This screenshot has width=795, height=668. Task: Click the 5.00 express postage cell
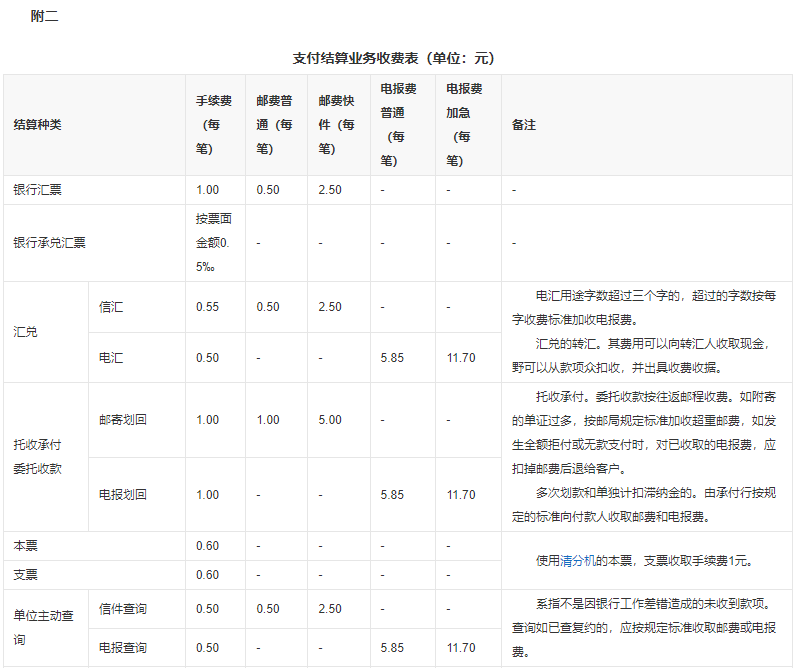coord(329,420)
